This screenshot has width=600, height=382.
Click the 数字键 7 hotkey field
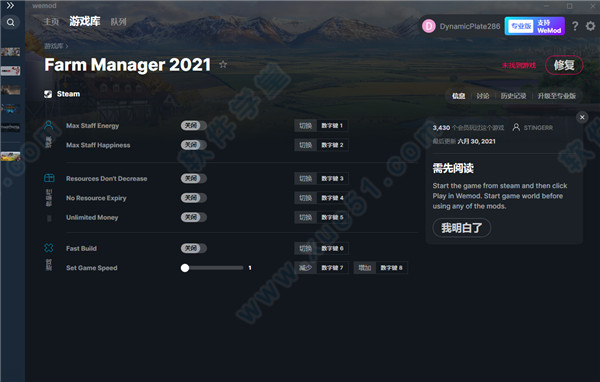coord(332,268)
